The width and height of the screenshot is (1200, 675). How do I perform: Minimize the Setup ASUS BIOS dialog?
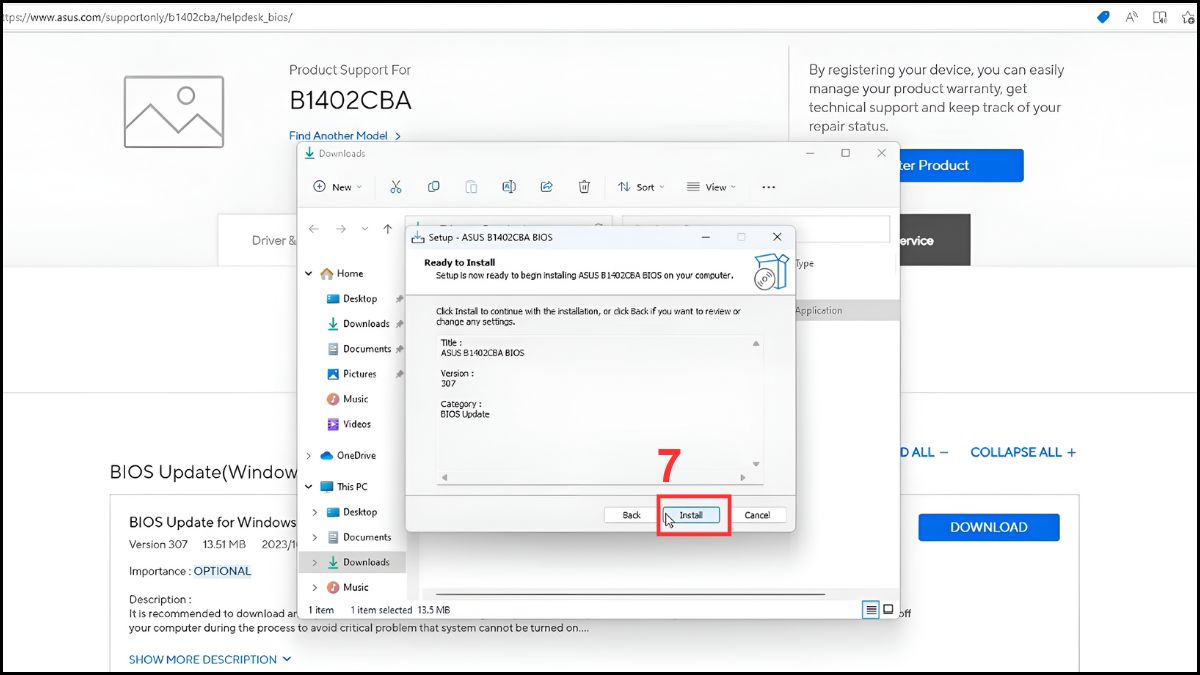[706, 237]
